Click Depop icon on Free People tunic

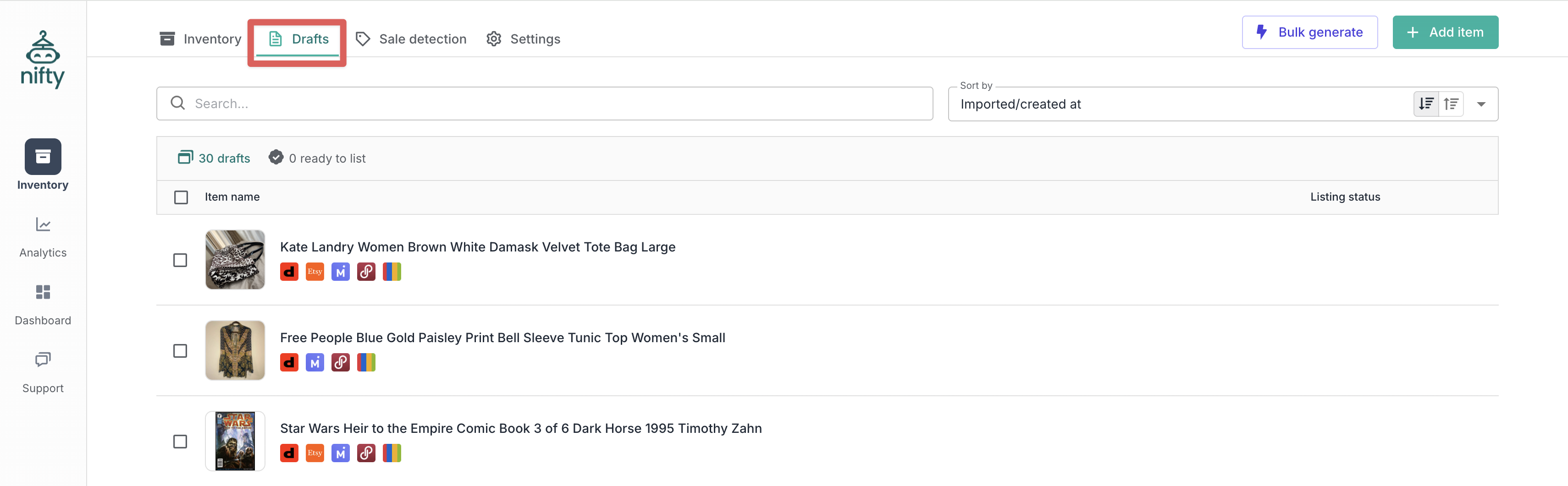click(x=289, y=362)
